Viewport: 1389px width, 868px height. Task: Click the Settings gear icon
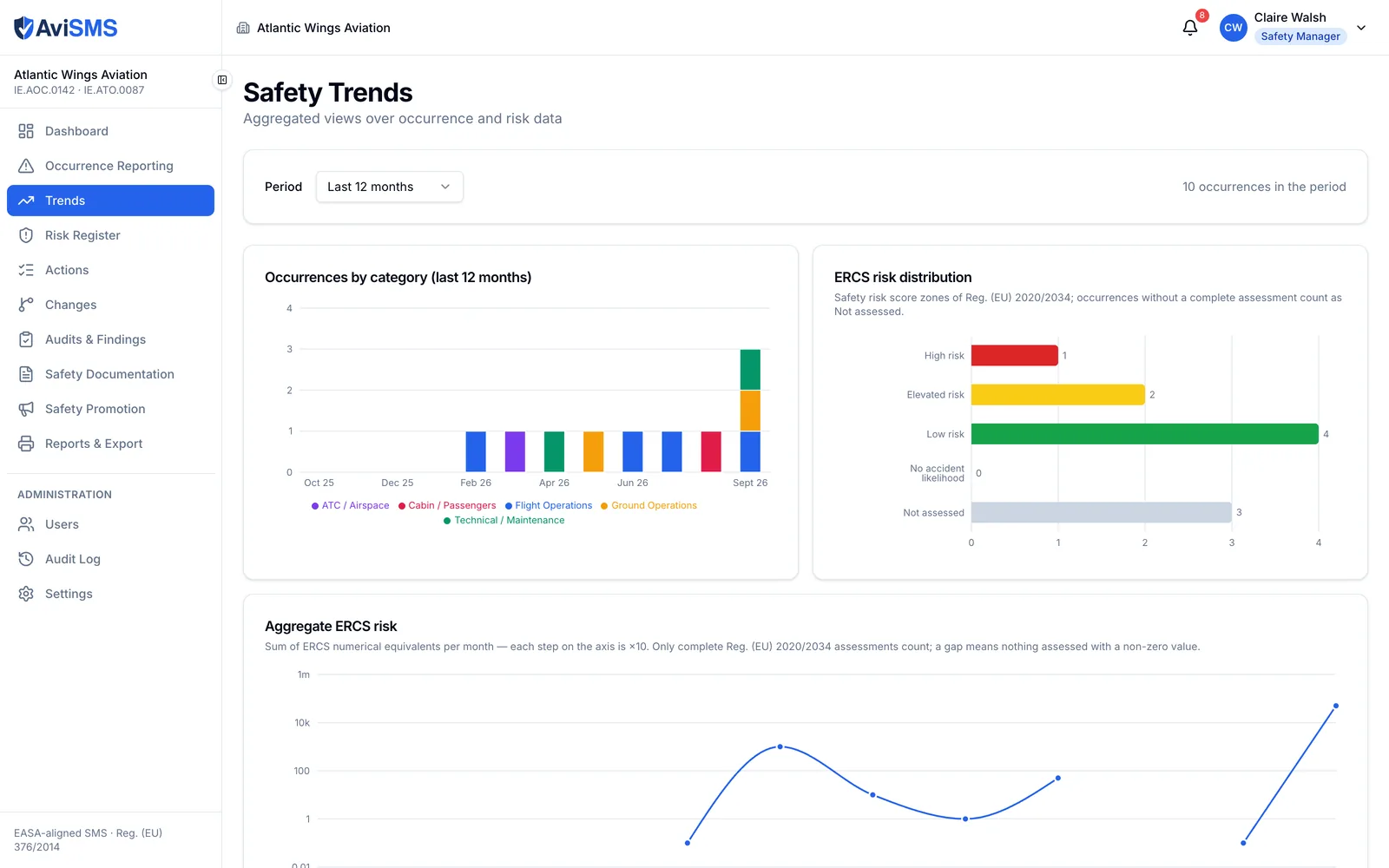(26, 594)
